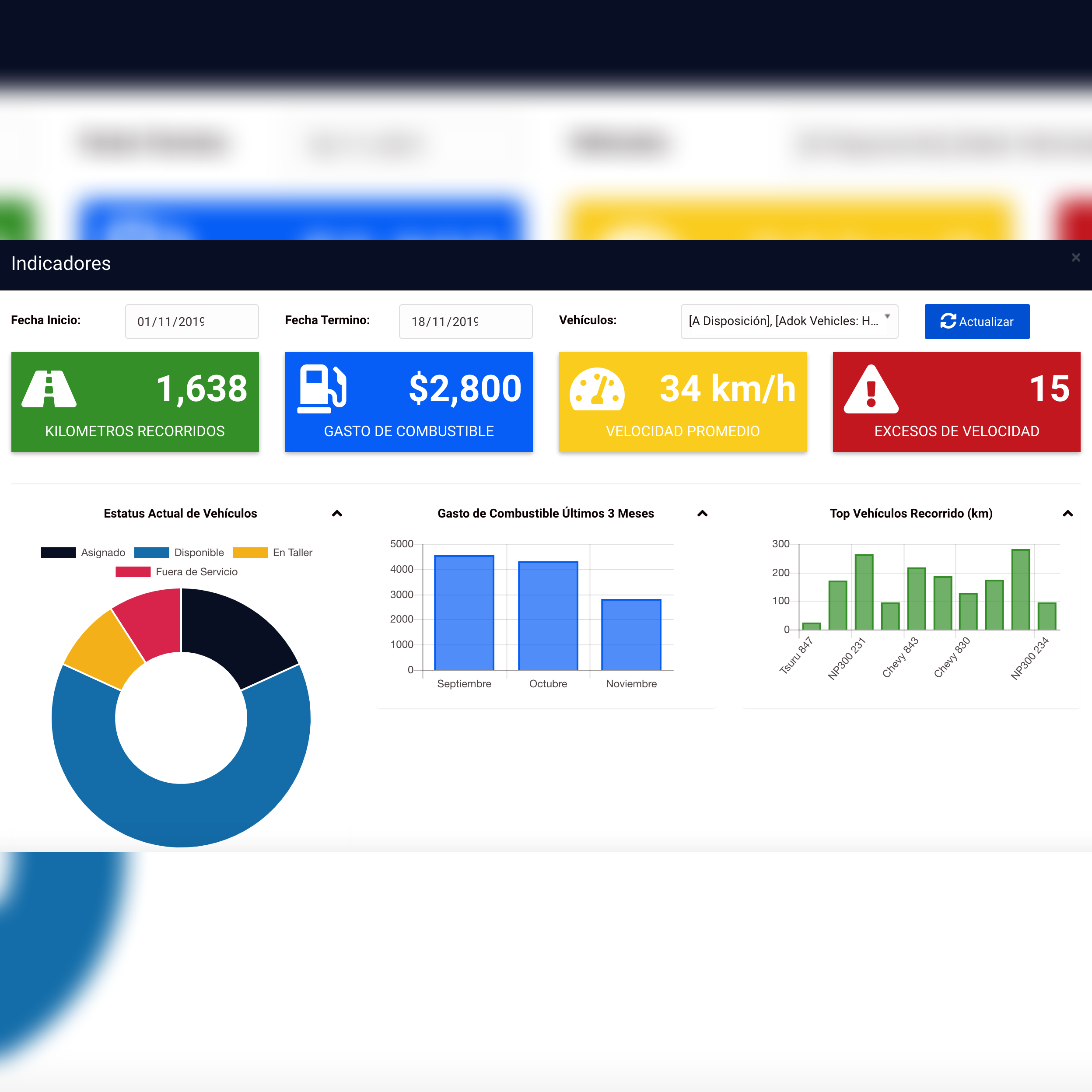
Task: Click the speedometer icon on Velocidad Promedio card
Action: [x=597, y=389]
